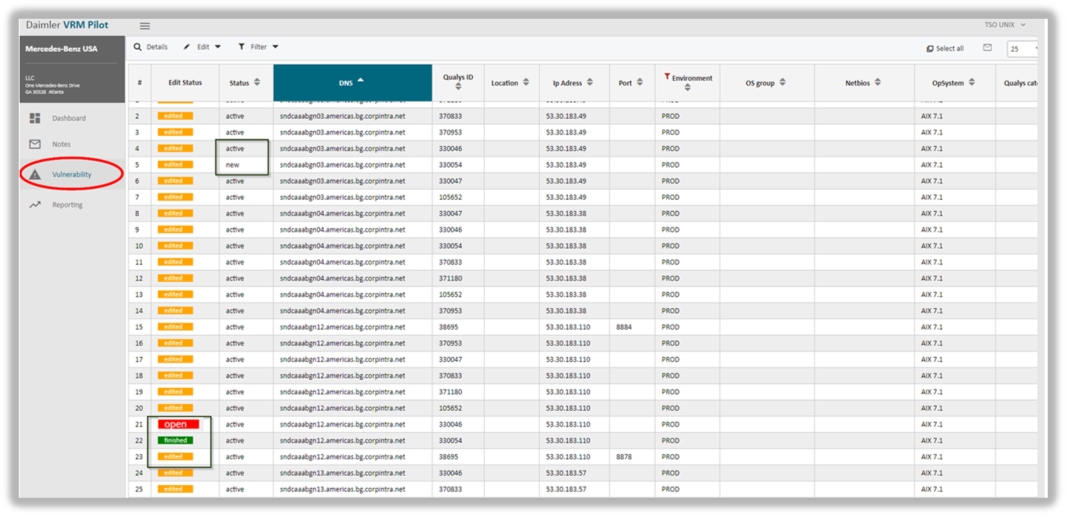Screen dimensions: 1066x516
Task: Click the Details magnifier icon
Action: pyautogui.click(x=138, y=47)
